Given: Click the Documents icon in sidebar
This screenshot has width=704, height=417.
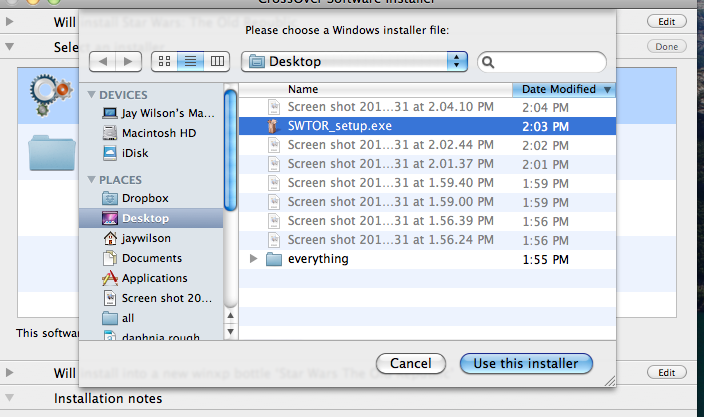Looking at the screenshot, I should coord(110,258).
